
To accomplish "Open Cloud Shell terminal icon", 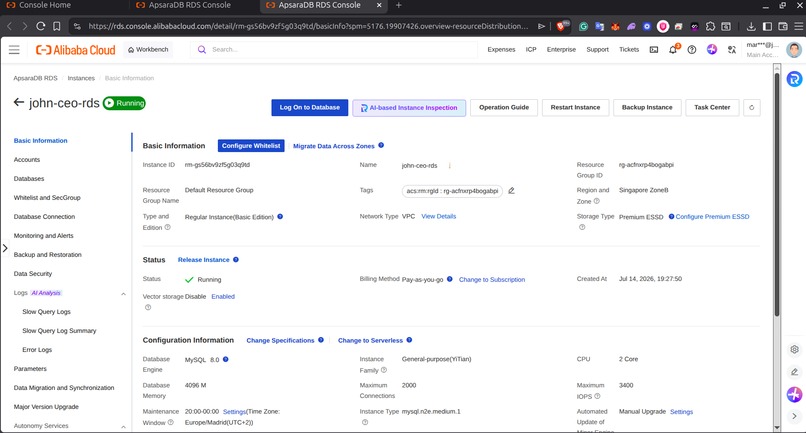I will (654, 49).
